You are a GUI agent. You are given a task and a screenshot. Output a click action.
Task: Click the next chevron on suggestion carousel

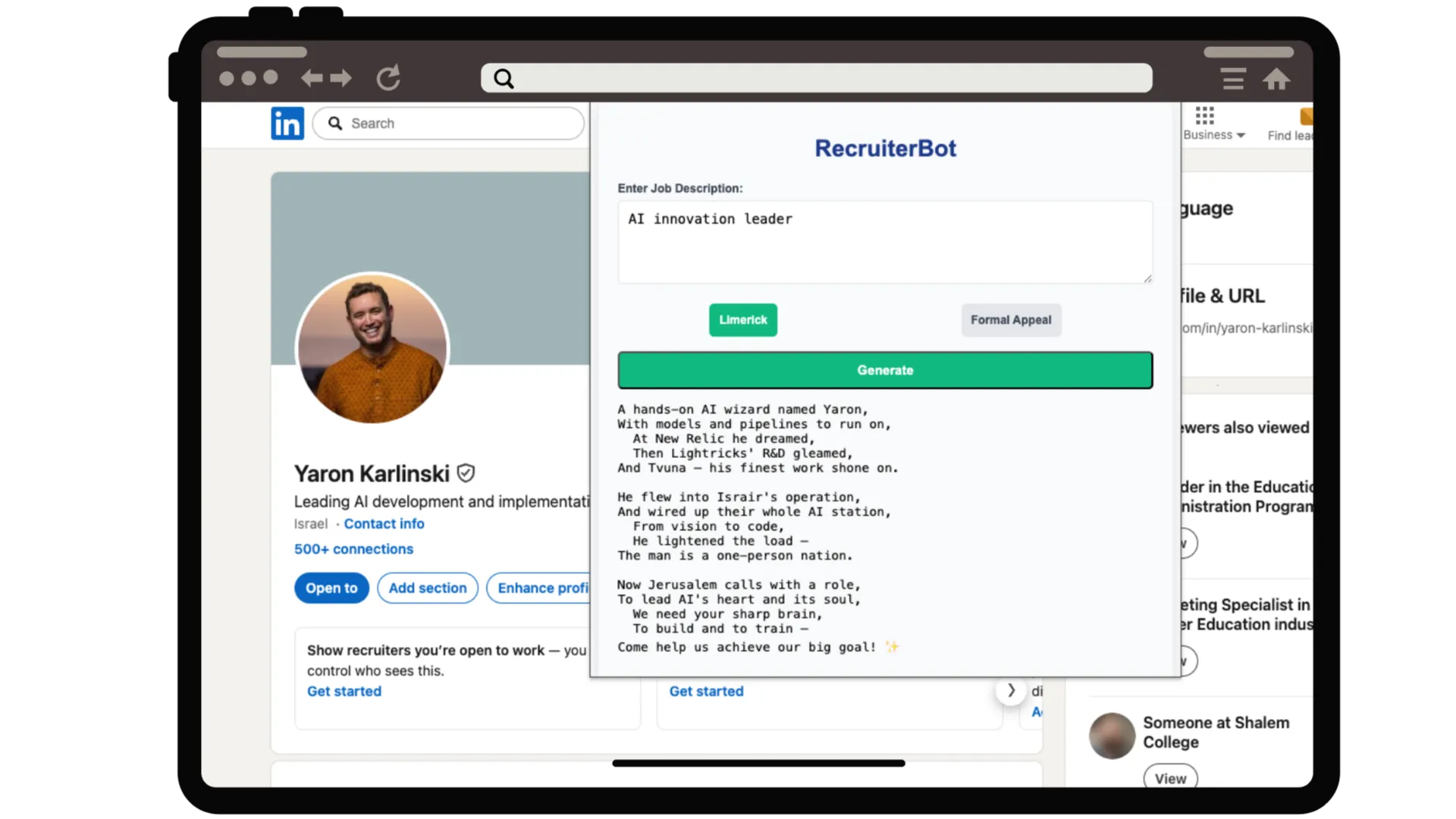tap(1011, 690)
